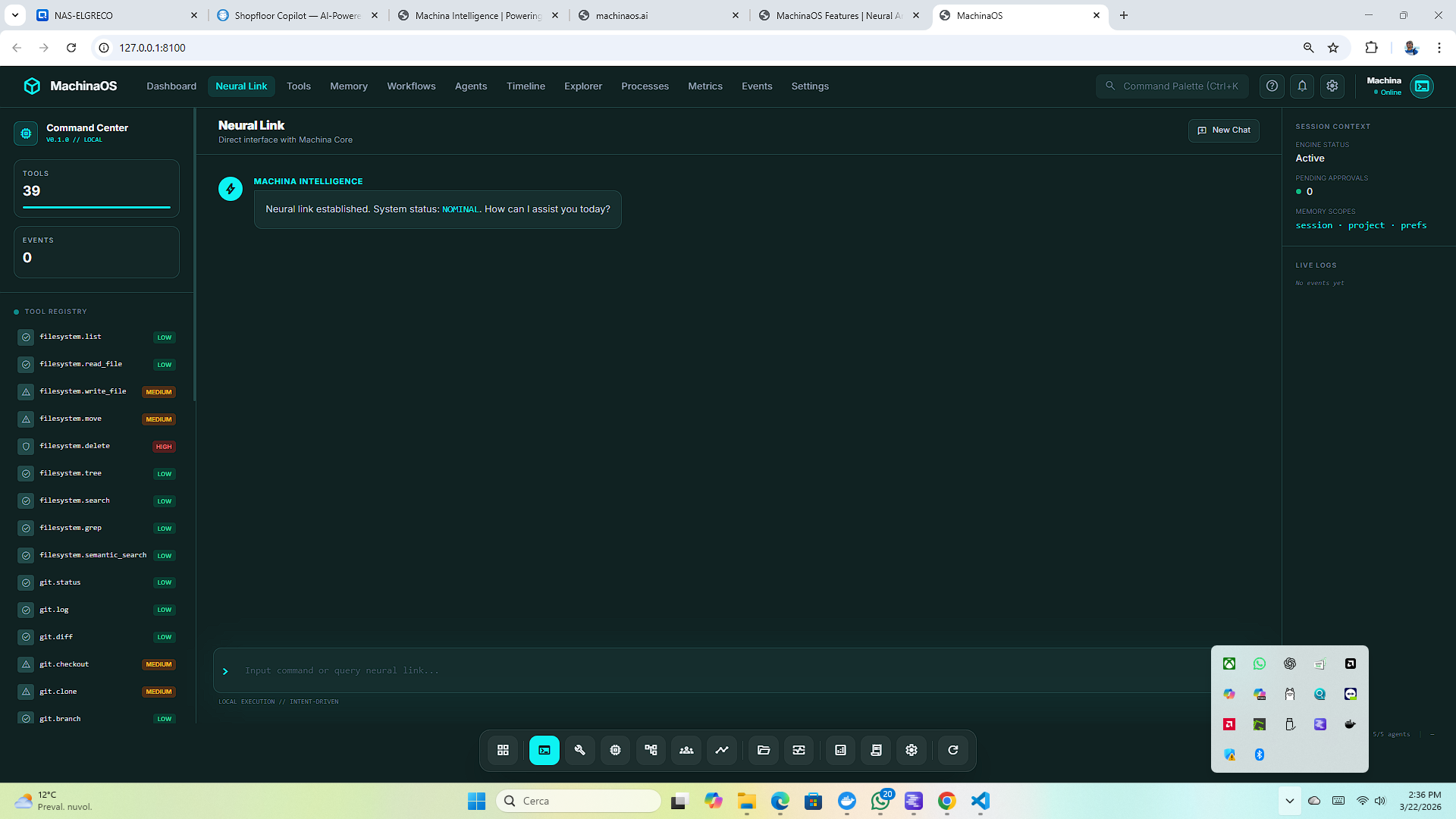The height and width of the screenshot is (819, 1456).
Task: Start a New Chat
Action: tap(1223, 130)
